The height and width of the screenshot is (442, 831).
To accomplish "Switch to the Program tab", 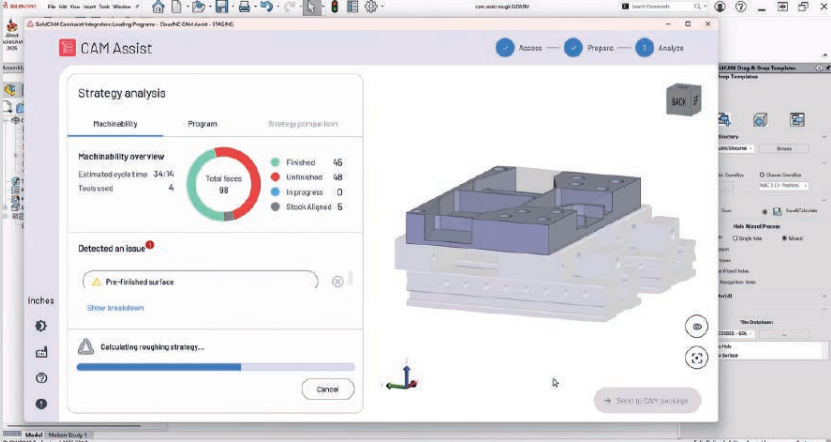I will point(202,124).
